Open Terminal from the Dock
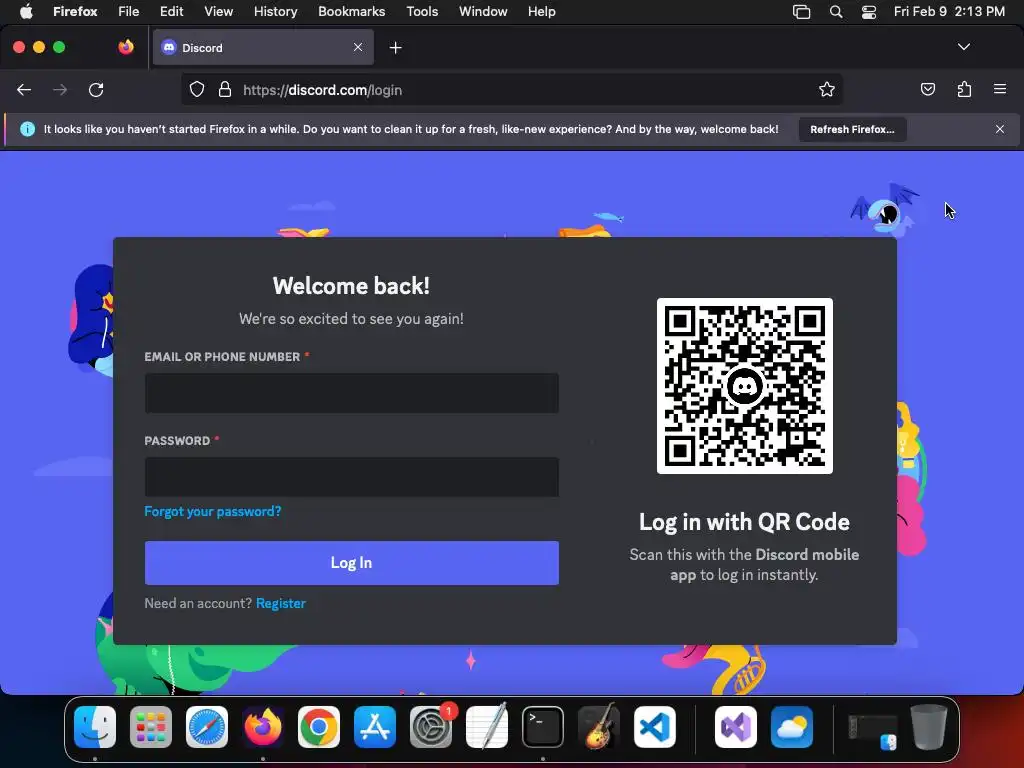The width and height of the screenshot is (1024, 768). tap(543, 727)
